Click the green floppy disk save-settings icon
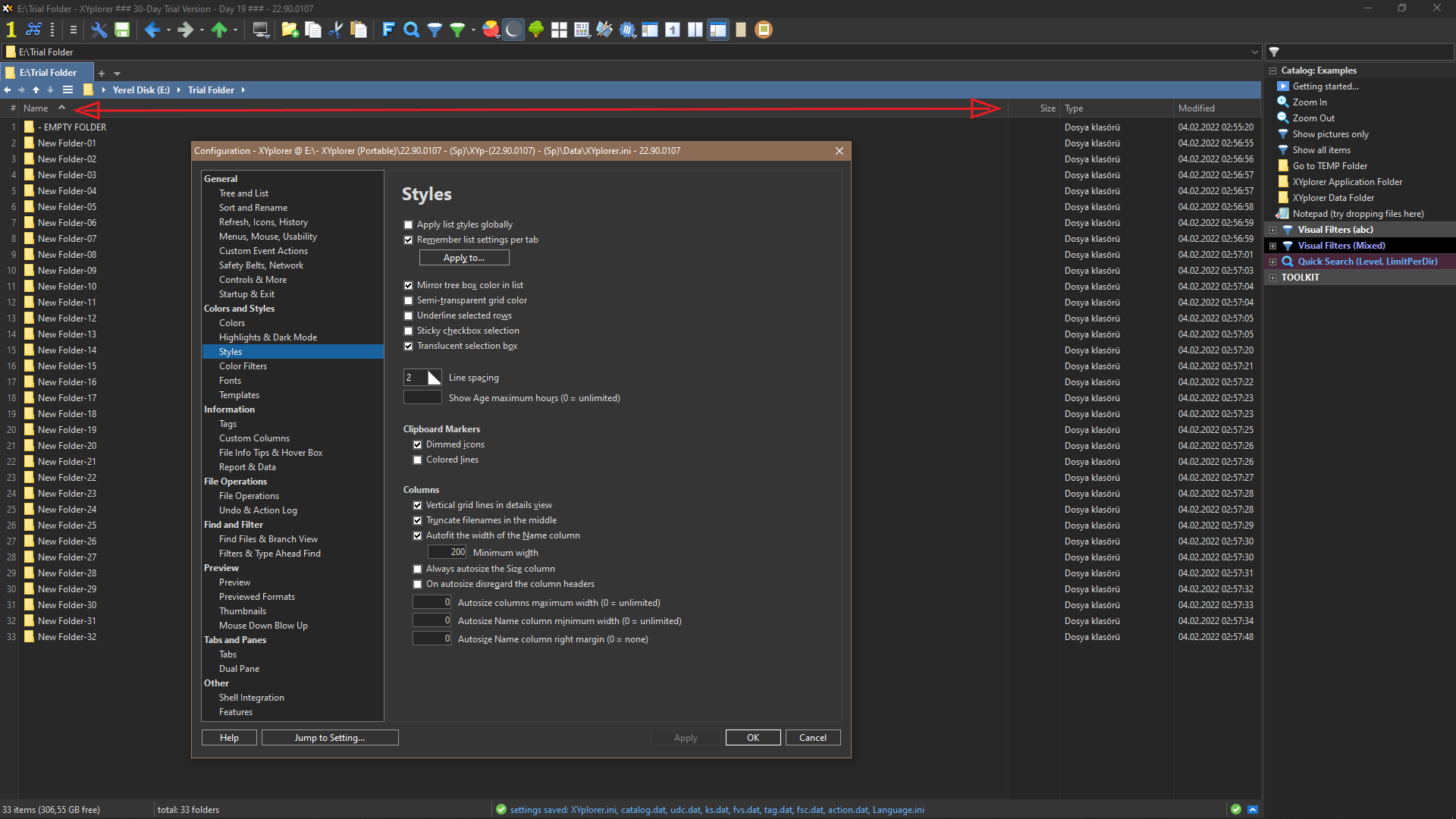This screenshot has width=1456, height=819. (x=121, y=30)
